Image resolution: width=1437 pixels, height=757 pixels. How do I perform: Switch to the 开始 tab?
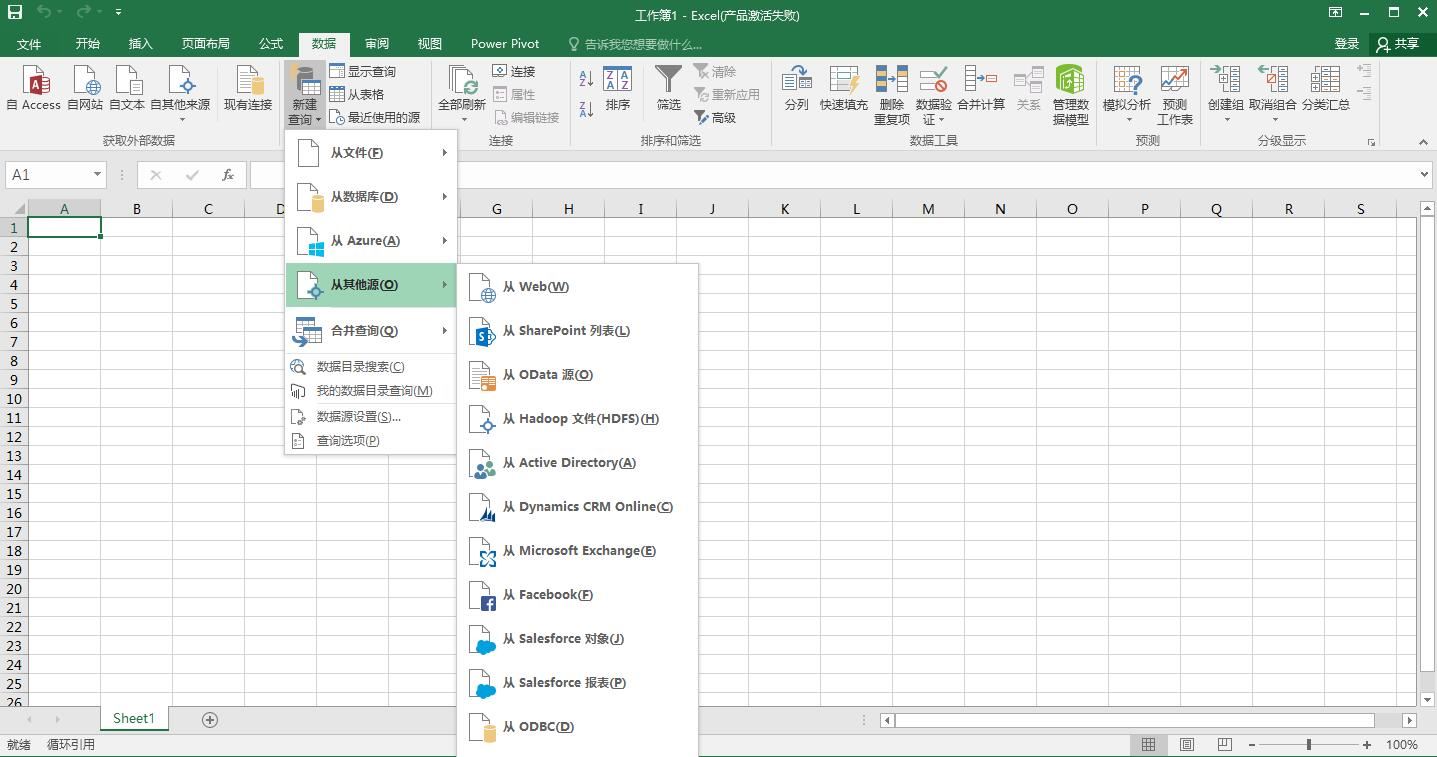pyautogui.click(x=87, y=44)
